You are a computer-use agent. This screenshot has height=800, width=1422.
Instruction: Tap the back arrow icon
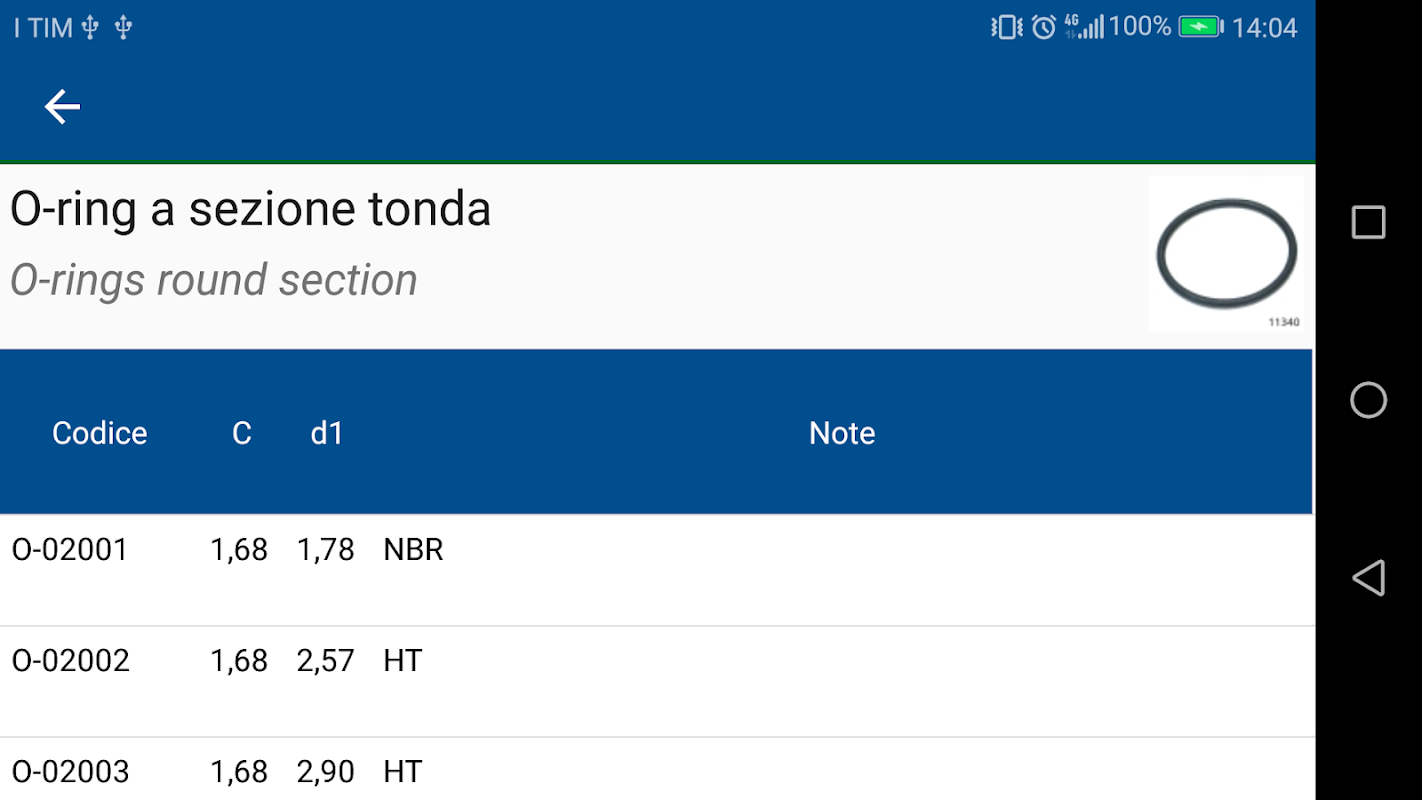tap(62, 107)
